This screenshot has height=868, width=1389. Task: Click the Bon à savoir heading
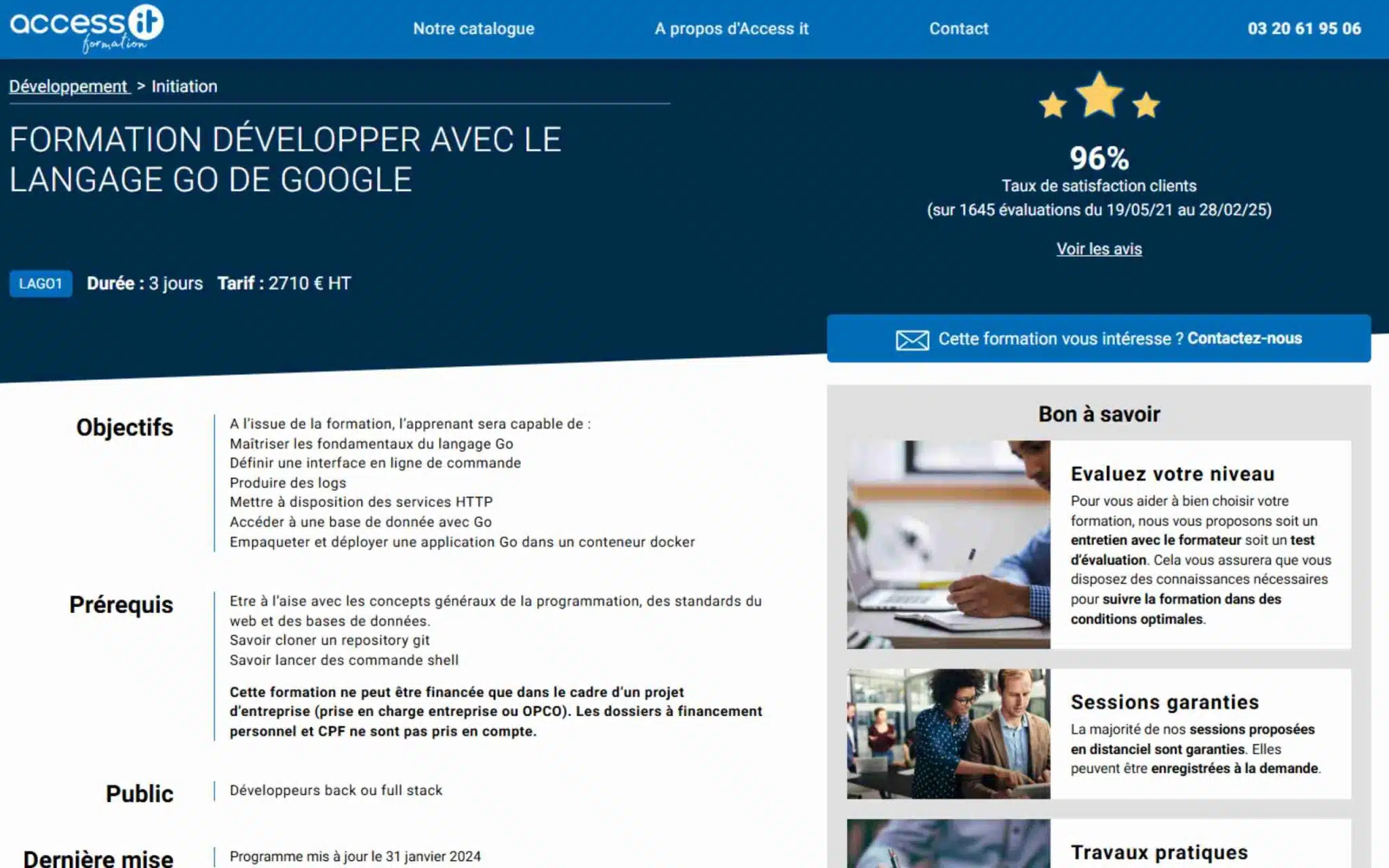[x=1099, y=414]
